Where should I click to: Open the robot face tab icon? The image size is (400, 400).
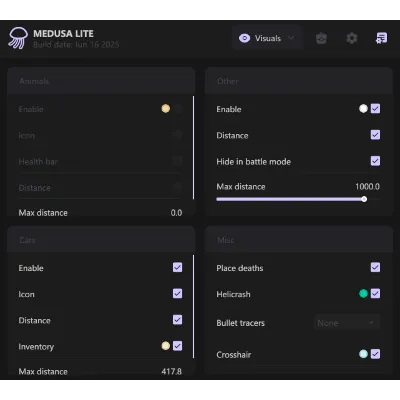[x=321, y=38]
